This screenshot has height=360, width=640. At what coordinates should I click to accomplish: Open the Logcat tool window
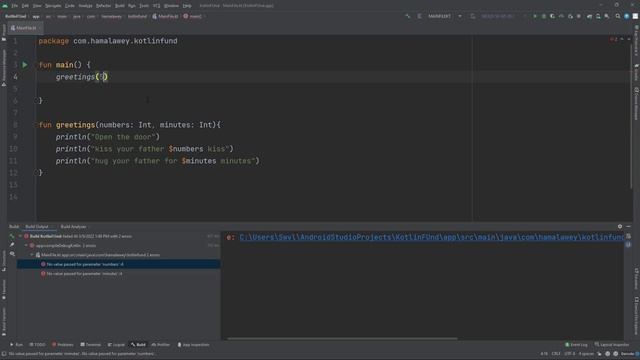pos(116,345)
